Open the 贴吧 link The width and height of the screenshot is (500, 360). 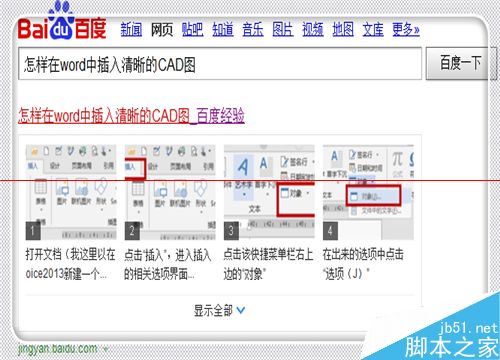pyautogui.click(x=192, y=29)
